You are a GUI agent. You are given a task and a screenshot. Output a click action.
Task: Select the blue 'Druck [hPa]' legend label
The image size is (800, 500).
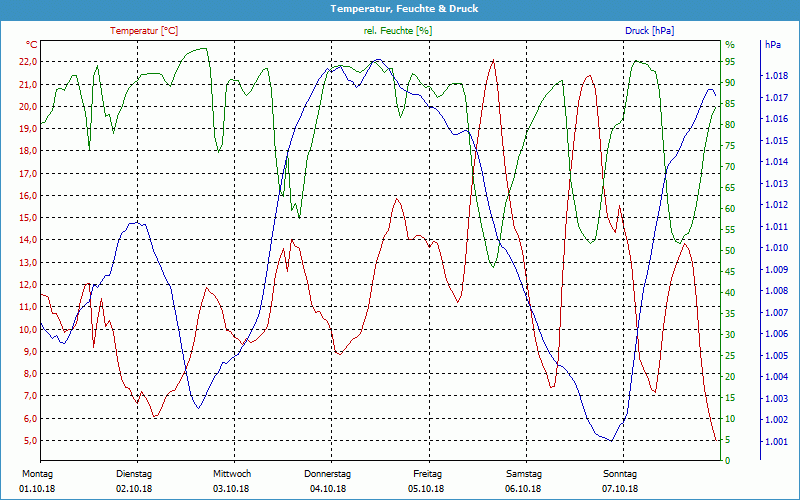[x=649, y=31]
